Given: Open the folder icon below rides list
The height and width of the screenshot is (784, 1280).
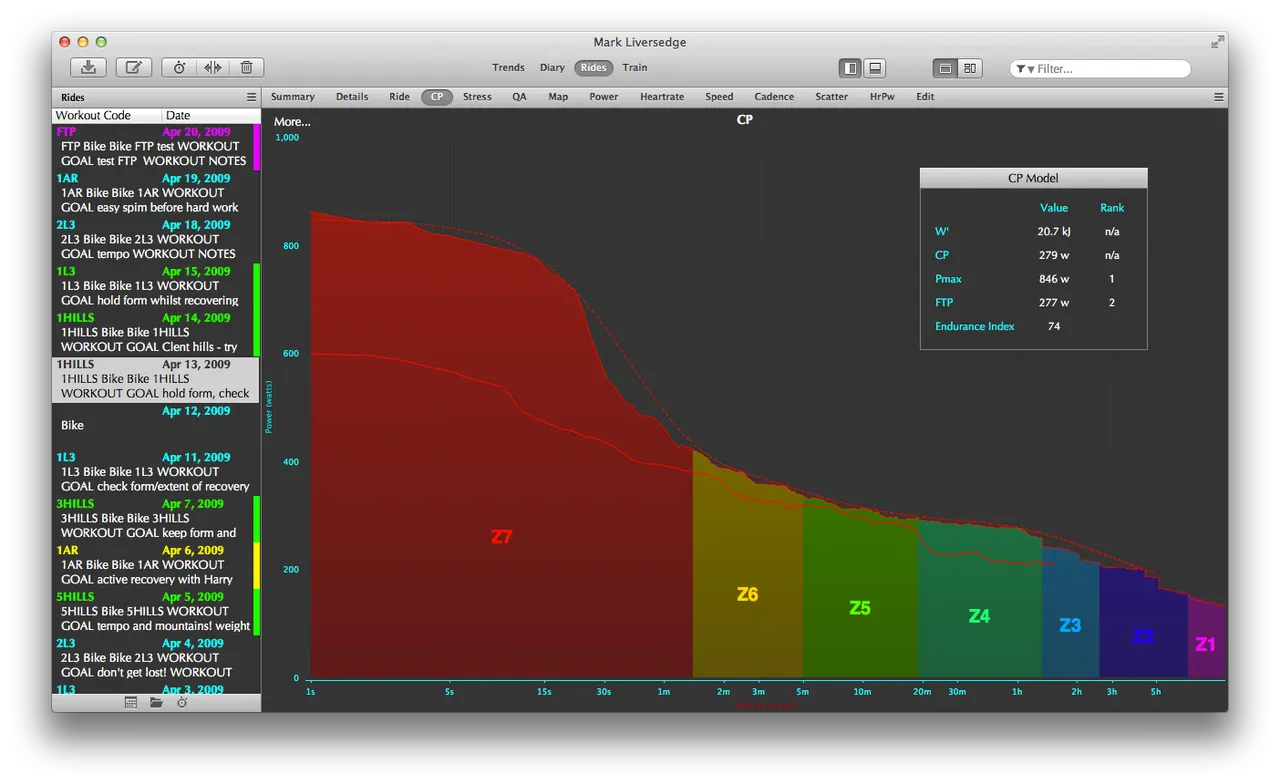Looking at the screenshot, I should 156,703.
